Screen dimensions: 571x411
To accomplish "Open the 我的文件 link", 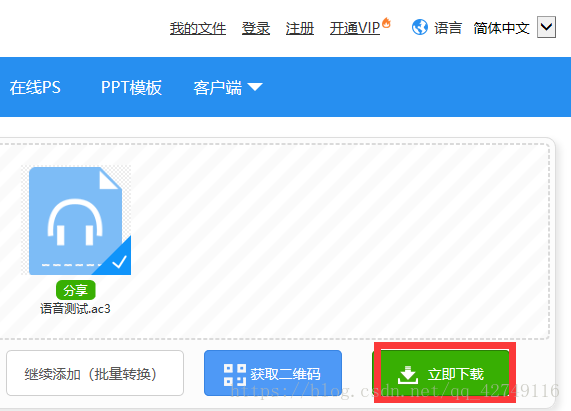I will tap(198, 28).
